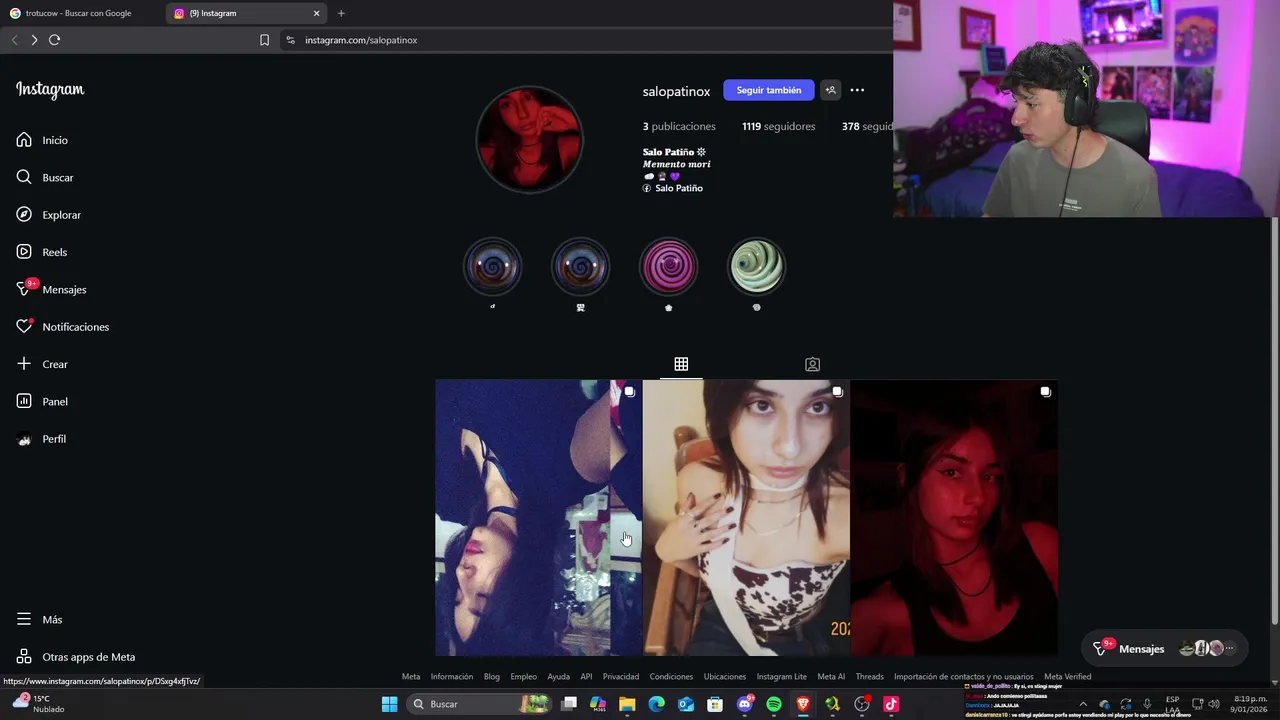
Task: Open TikTok from taskbar
Action: pos(891,704)
